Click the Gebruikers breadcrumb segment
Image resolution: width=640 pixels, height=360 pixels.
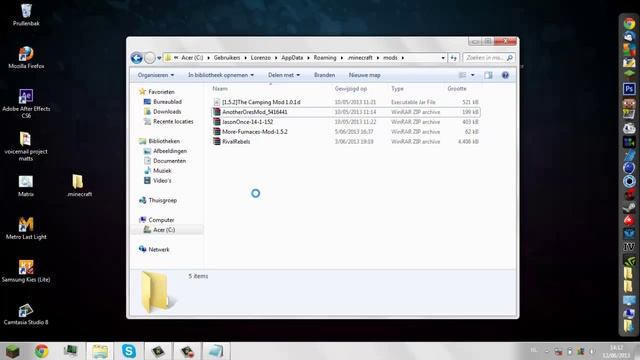tap(227, 58)
